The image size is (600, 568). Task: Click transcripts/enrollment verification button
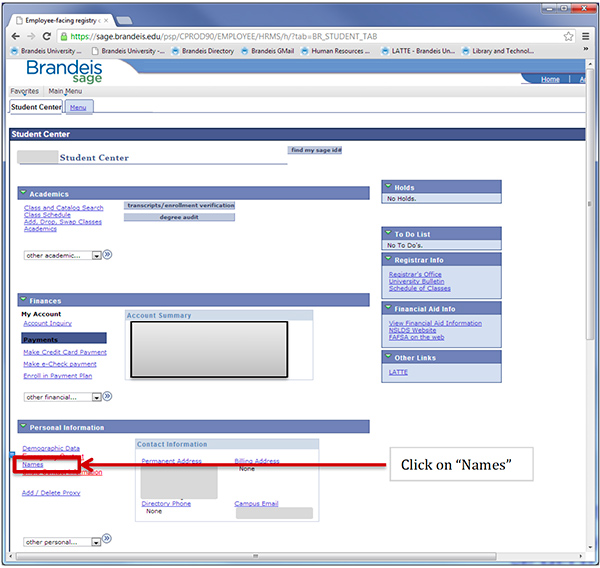(x=179, y=206)
